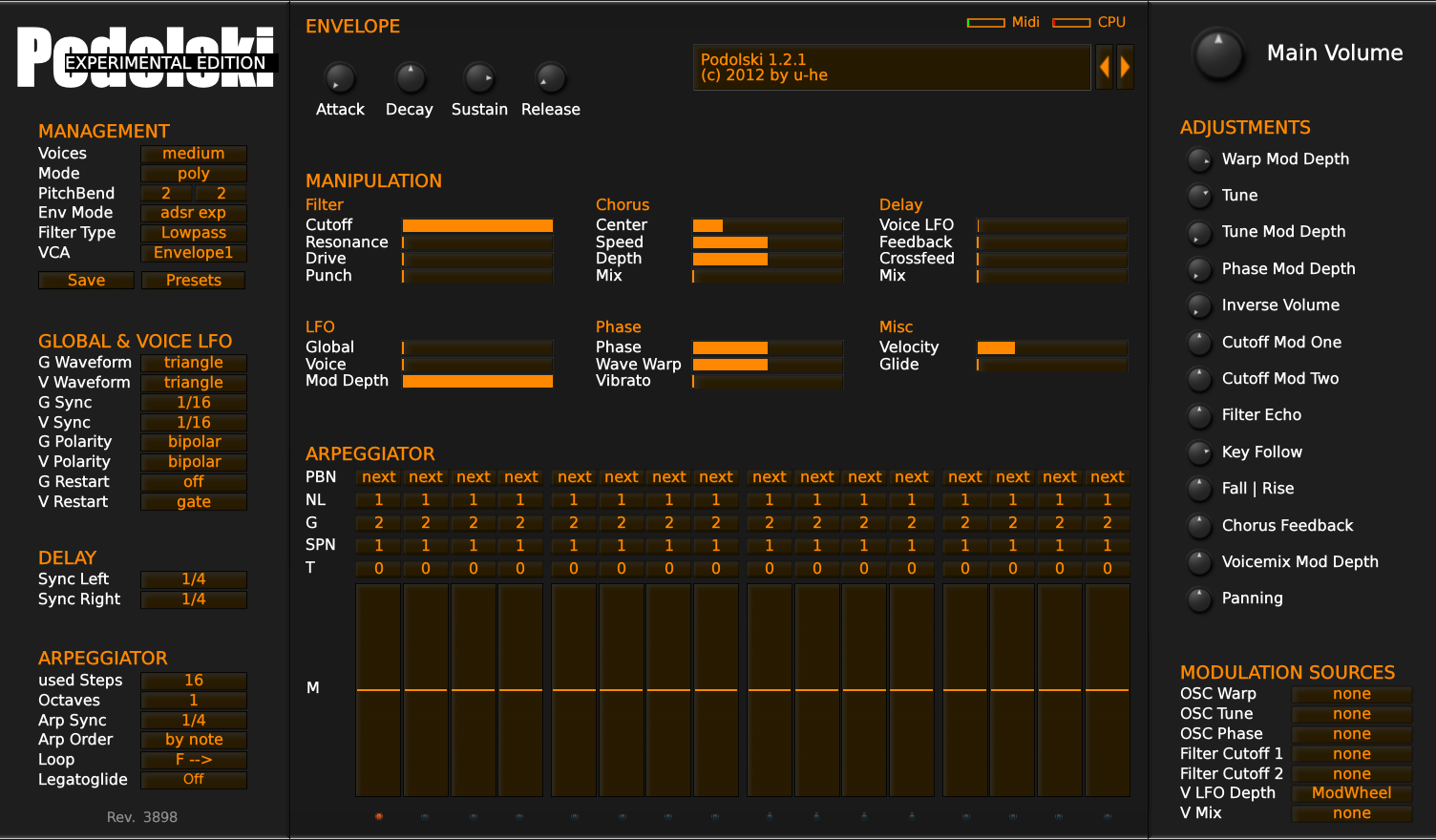Toggle the Mode poly setting
This screenshot has width=1436, height=840.
click(194, 174)
